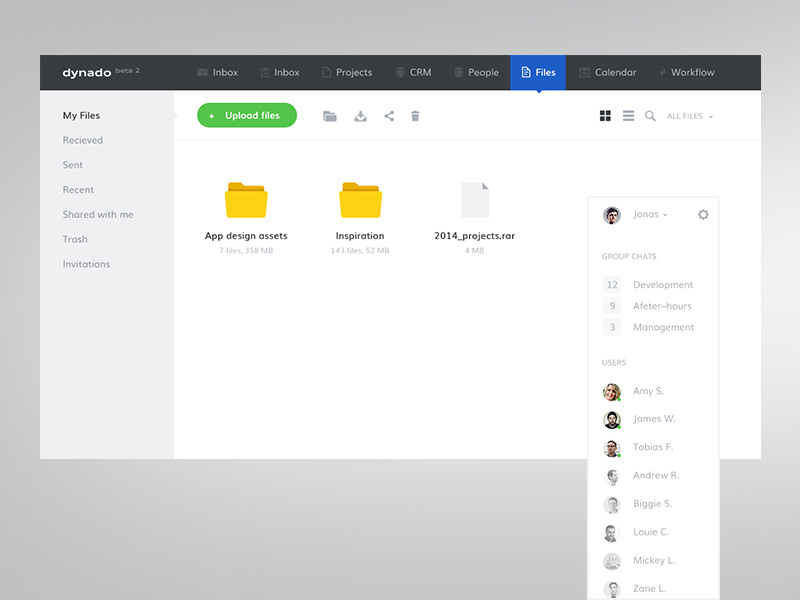Open the second Inbox tab with clipboard icon
The height and width of the screenshot is (600, 800).
(x=280, y=72)
